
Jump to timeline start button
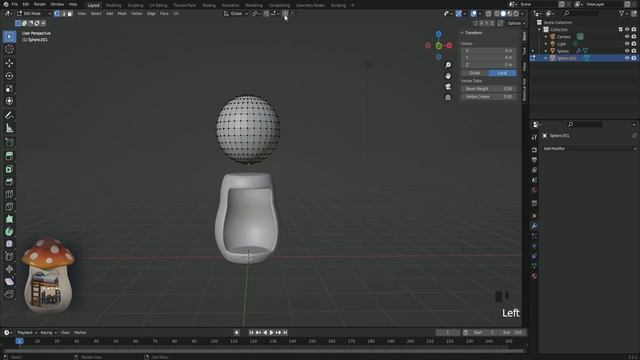[251, 333]
